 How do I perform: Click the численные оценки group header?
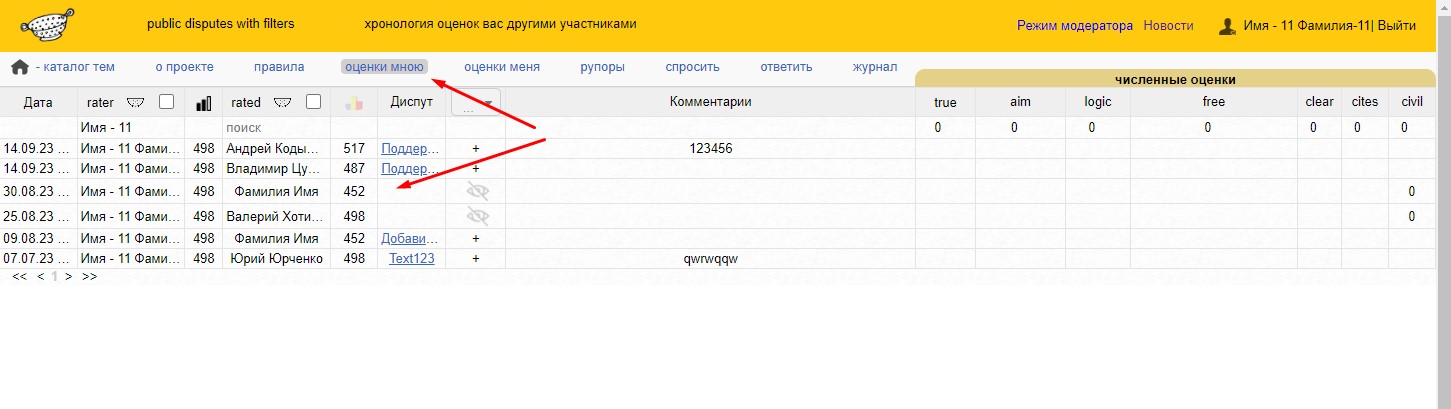click(x=1175, y=79)
